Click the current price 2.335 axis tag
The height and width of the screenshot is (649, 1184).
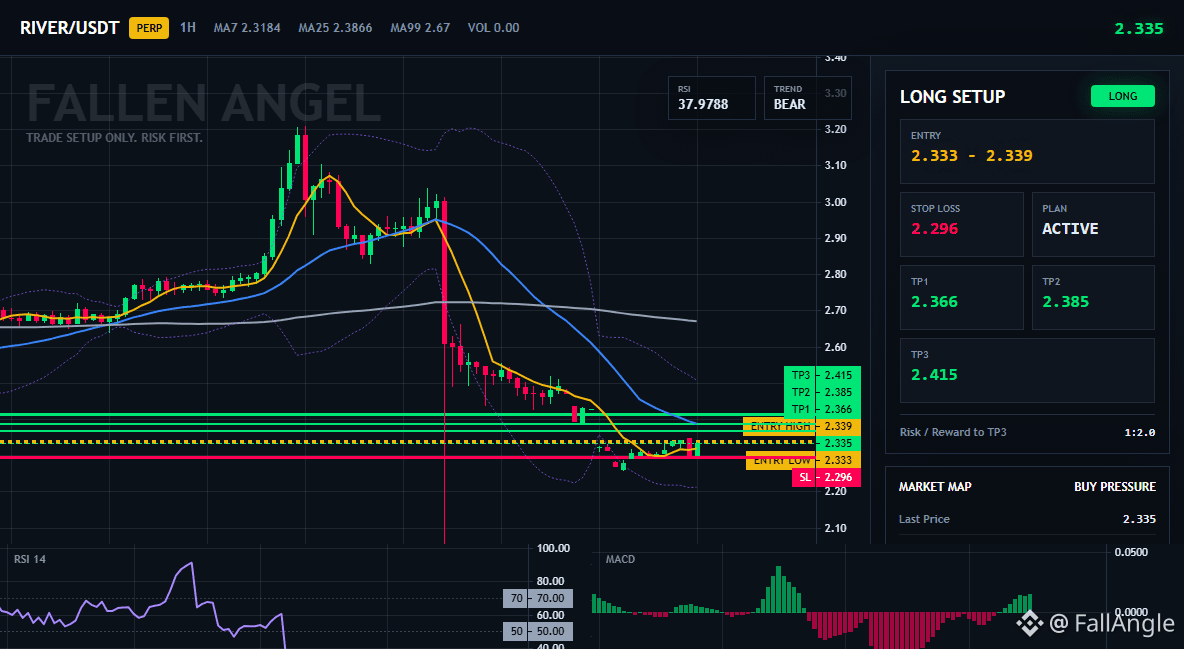tap(838, 443)
